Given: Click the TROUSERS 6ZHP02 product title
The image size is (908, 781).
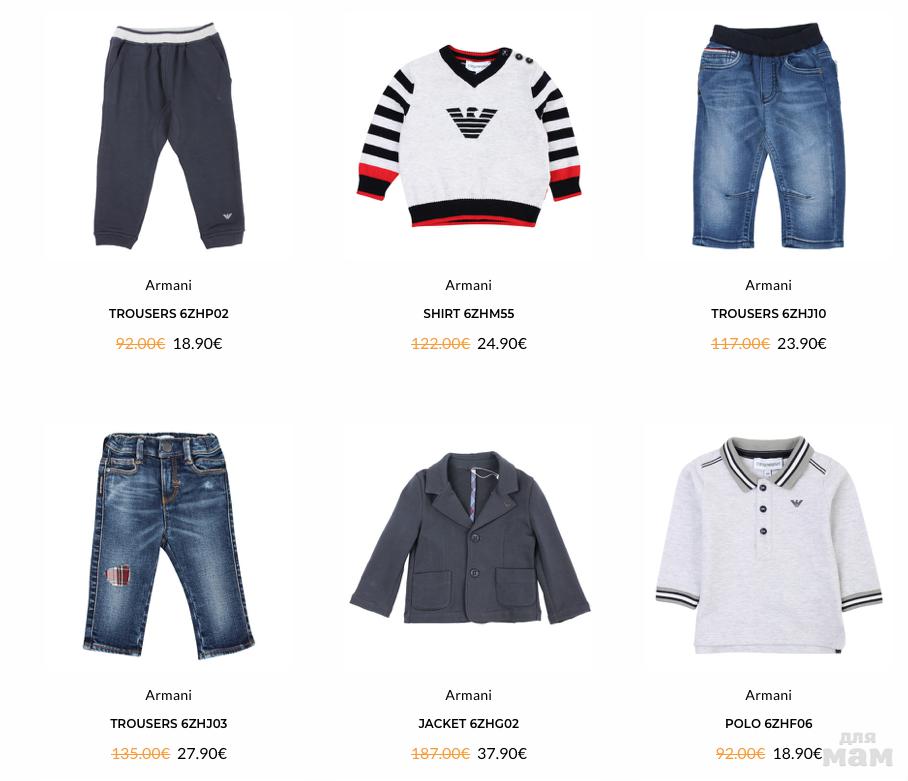Looking at the screenshot, I should coord(169,314).
